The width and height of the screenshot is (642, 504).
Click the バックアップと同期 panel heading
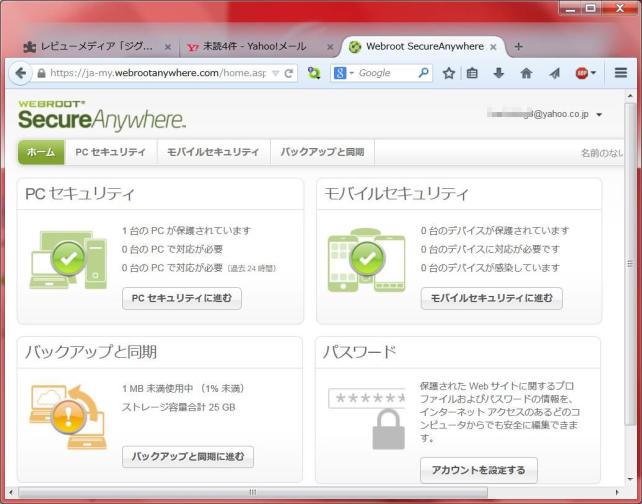(x=91, y=352)
